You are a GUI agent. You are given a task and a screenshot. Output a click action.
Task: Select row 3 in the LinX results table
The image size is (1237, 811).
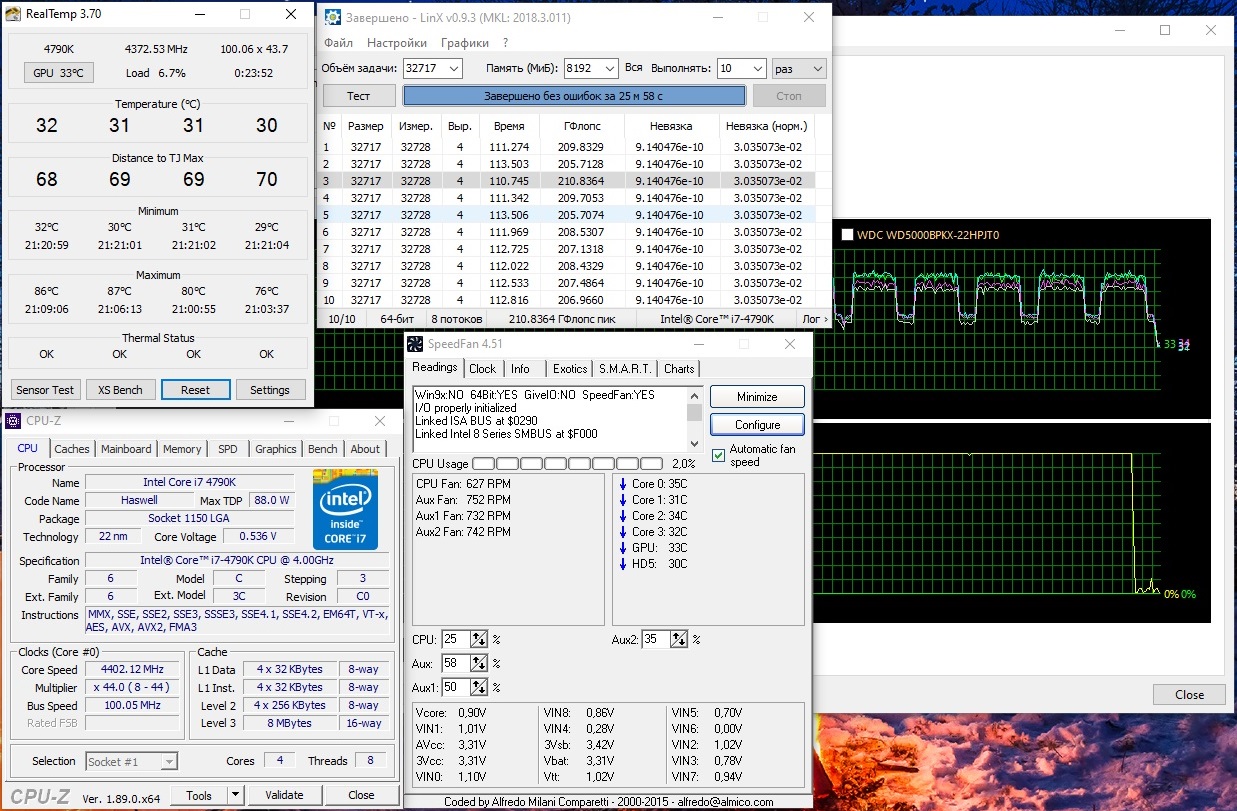(567, 181)
